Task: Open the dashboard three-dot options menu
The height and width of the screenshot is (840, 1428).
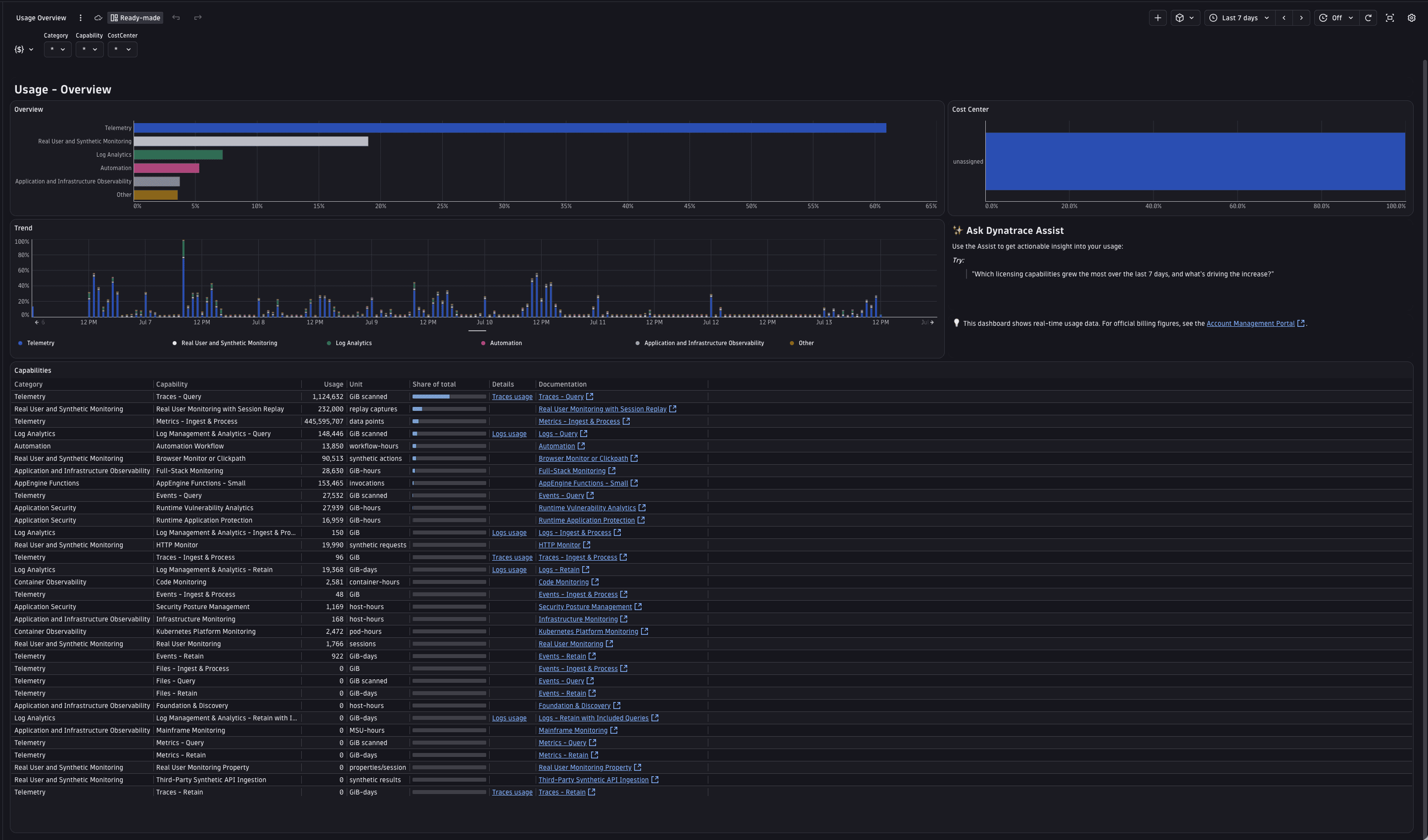Action: [81, 18]
